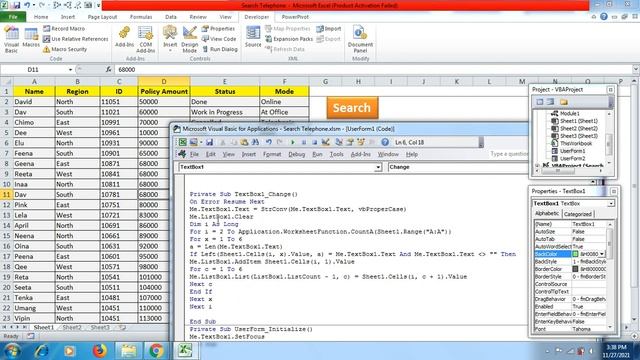
Task: Click the BorderColor dark swatch
Action: click(x=575, y=269)
